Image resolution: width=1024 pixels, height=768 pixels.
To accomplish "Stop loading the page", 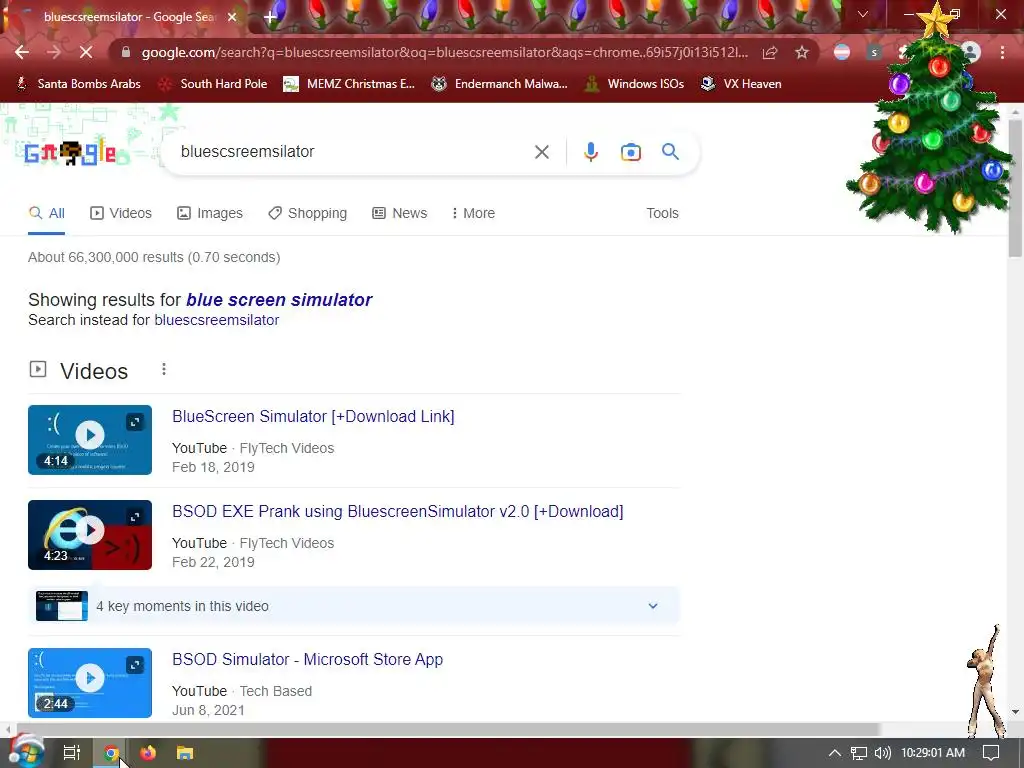I will [86, 52].
